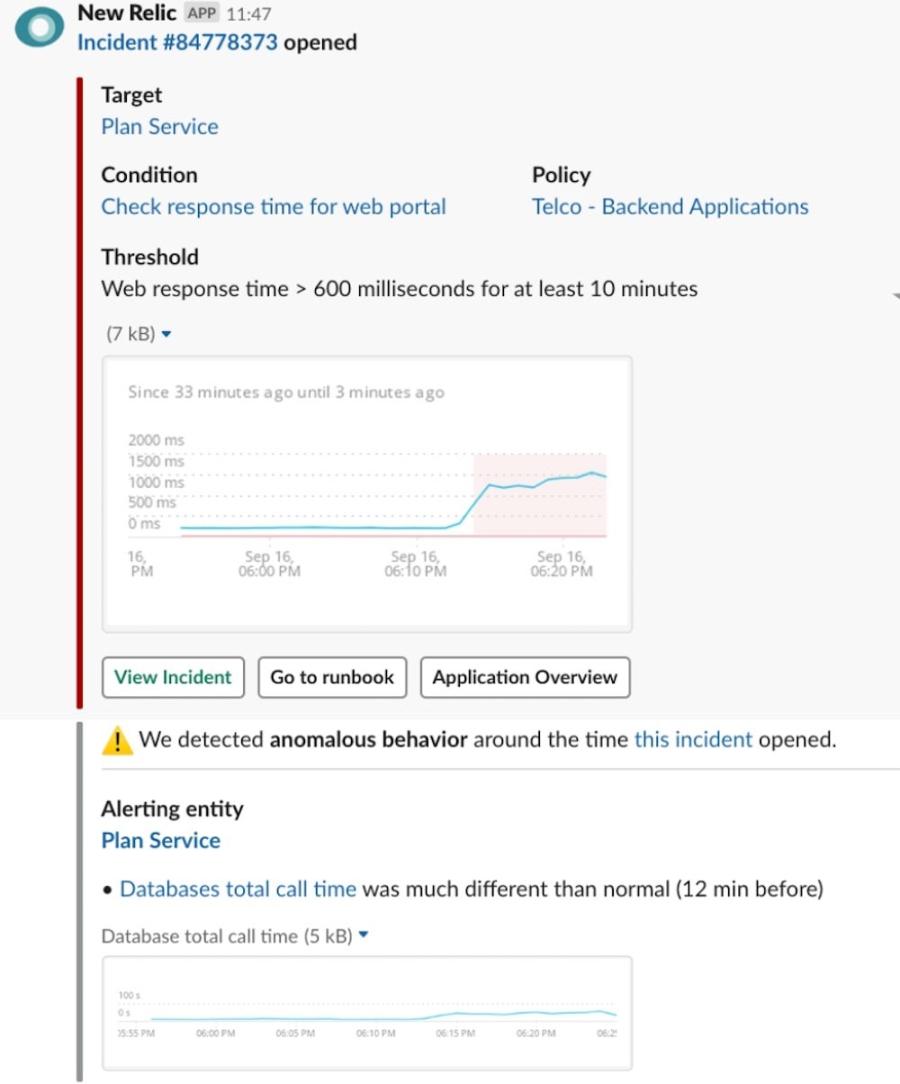The height and width of the screenshot is (1084, 900).
Task: Open the Telco - Backend Applications policy
Action: pos(670,207)
